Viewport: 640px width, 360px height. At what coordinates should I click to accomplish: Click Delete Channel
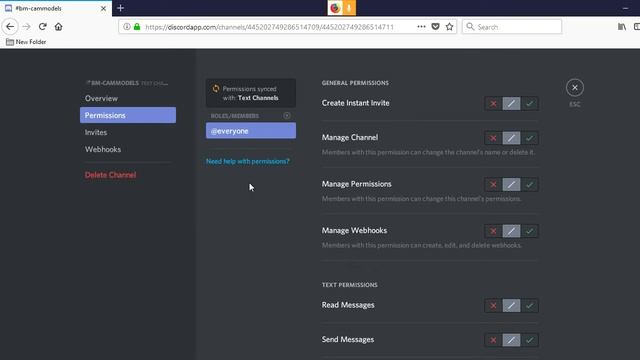pos(110,175)
